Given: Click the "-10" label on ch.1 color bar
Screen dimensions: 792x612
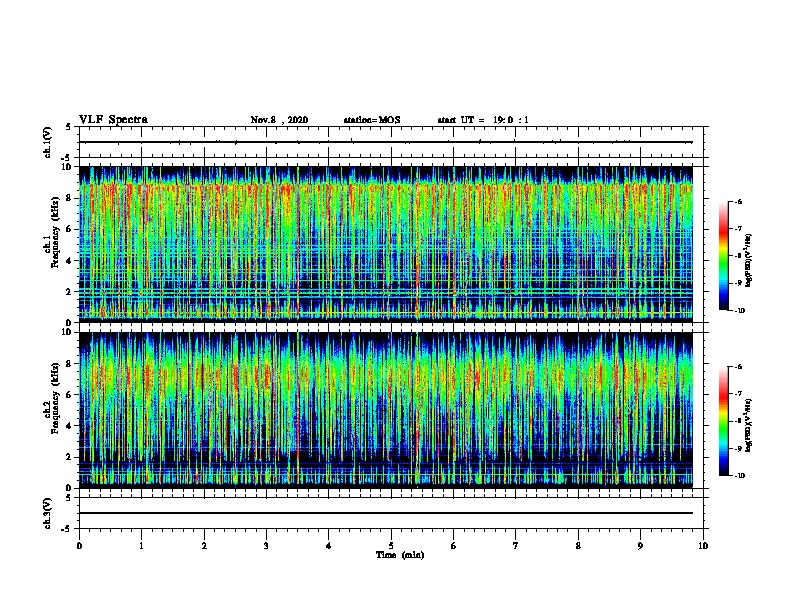Looking at the screenshot, I should [739, 311].
